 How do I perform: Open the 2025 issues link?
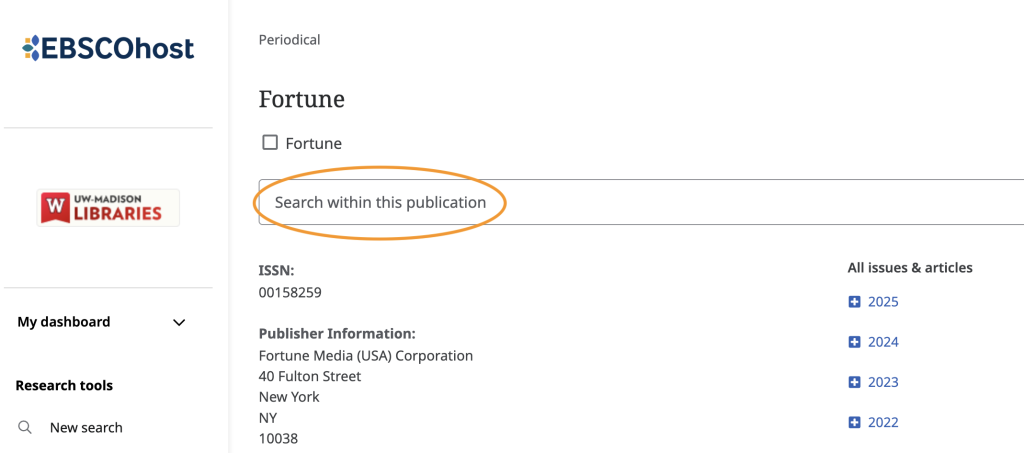point(883,302)
